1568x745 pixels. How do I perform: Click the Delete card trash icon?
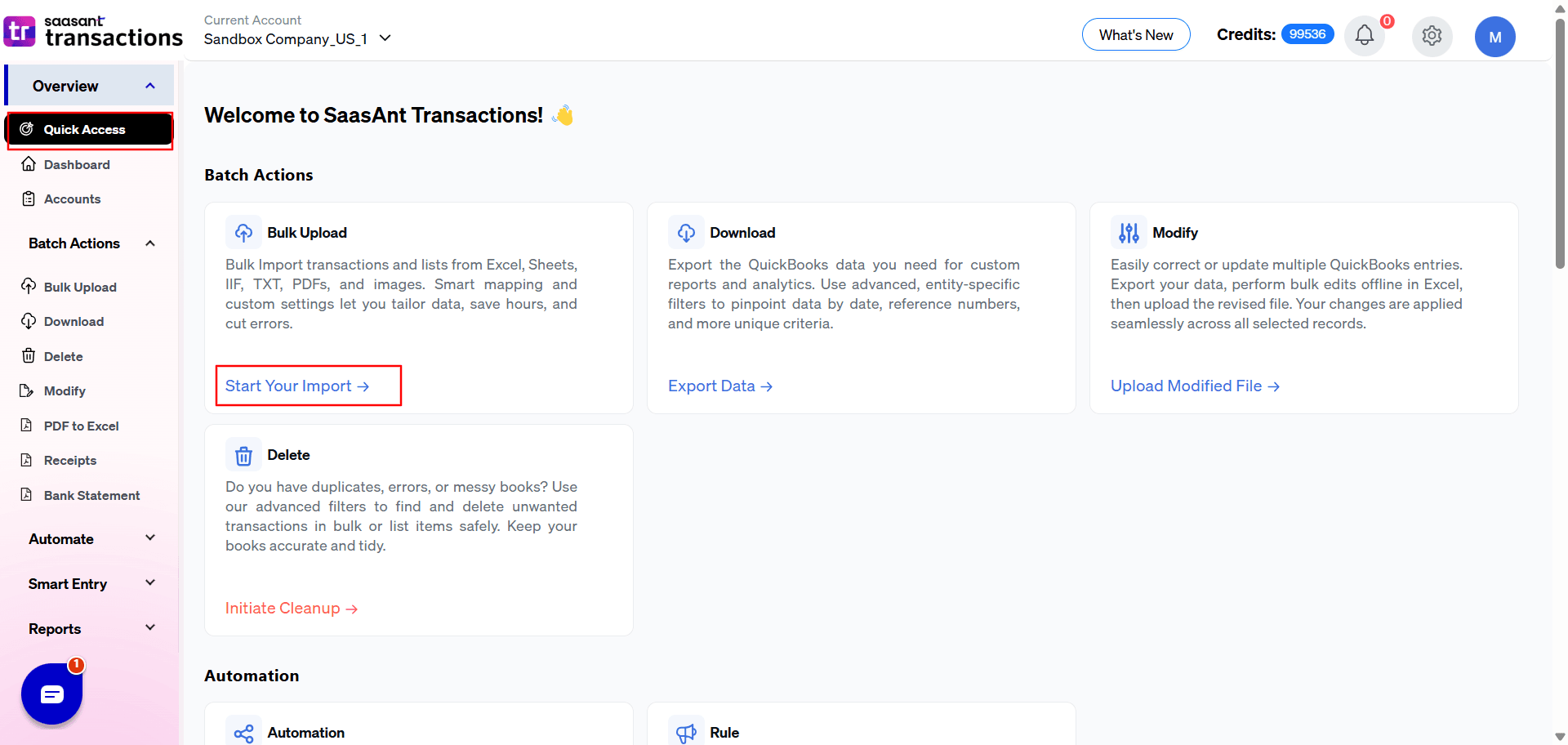243,455
